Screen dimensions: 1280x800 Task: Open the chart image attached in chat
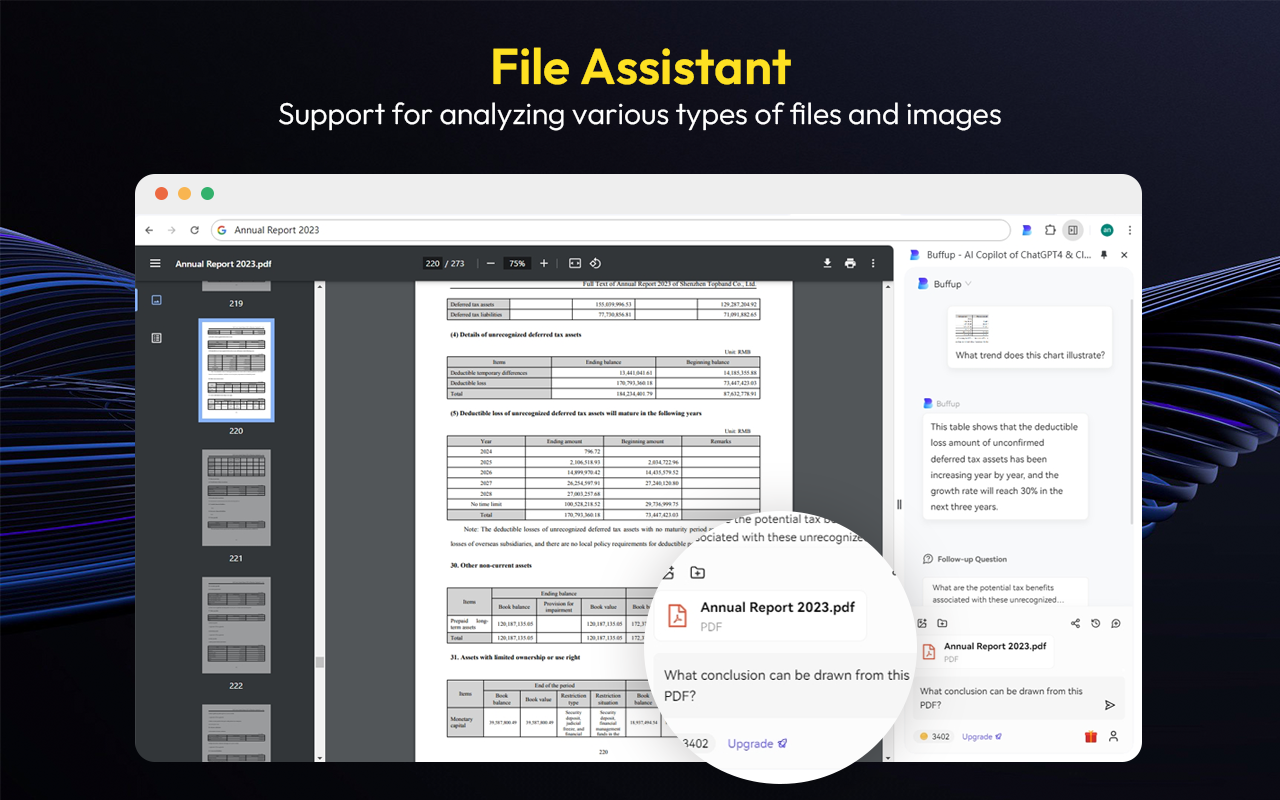[x=972, y=327]
